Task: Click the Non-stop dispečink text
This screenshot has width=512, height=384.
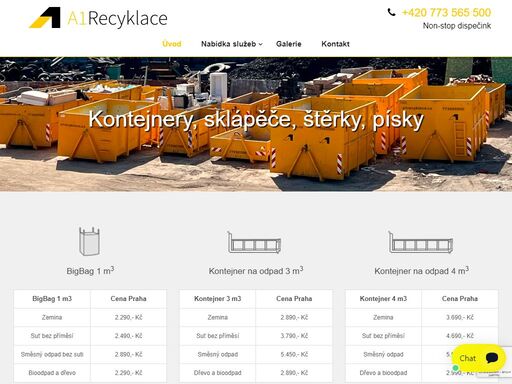Action: 457,26
